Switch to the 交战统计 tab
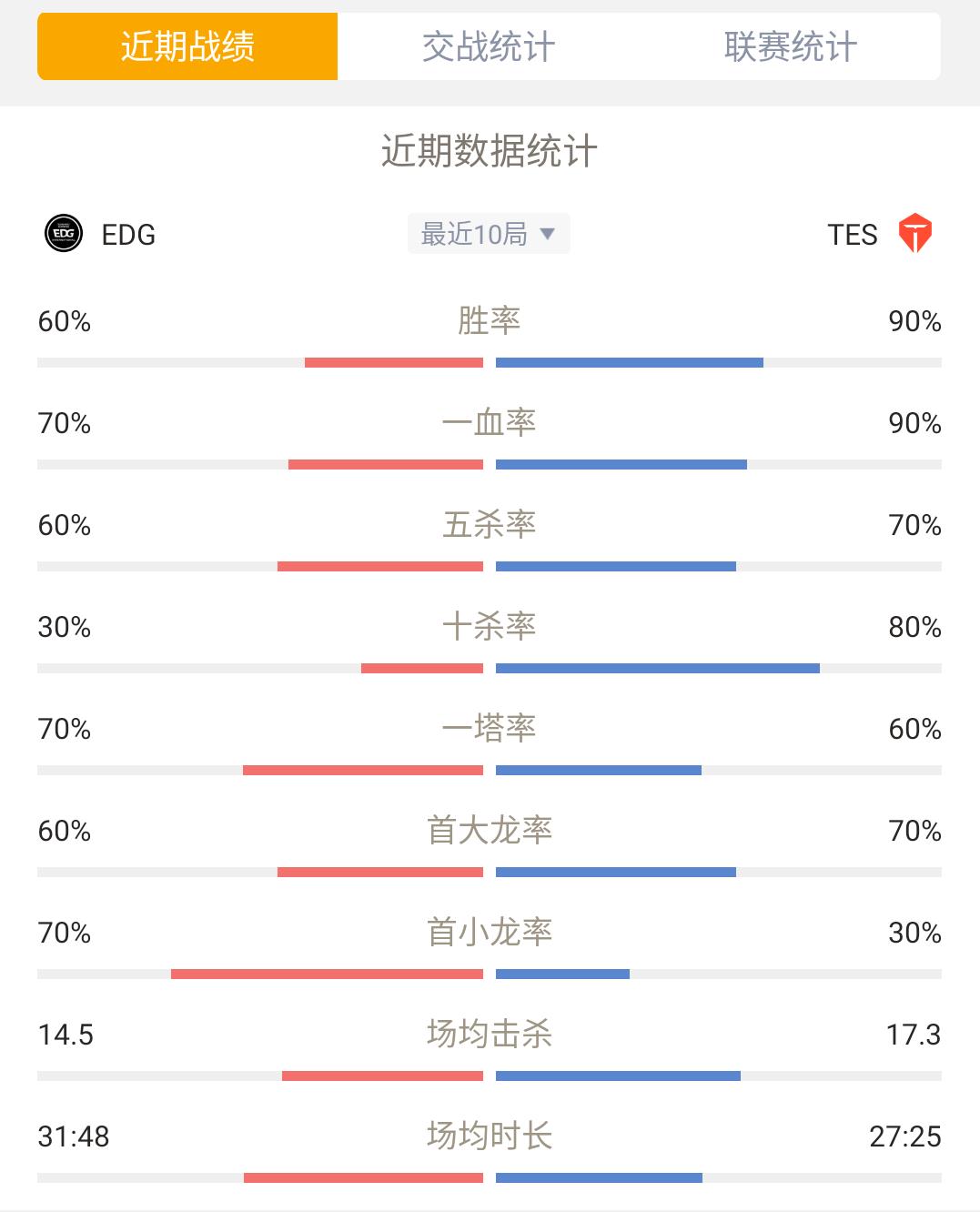This screenshot has height=1212, width=980. [489, 46]
